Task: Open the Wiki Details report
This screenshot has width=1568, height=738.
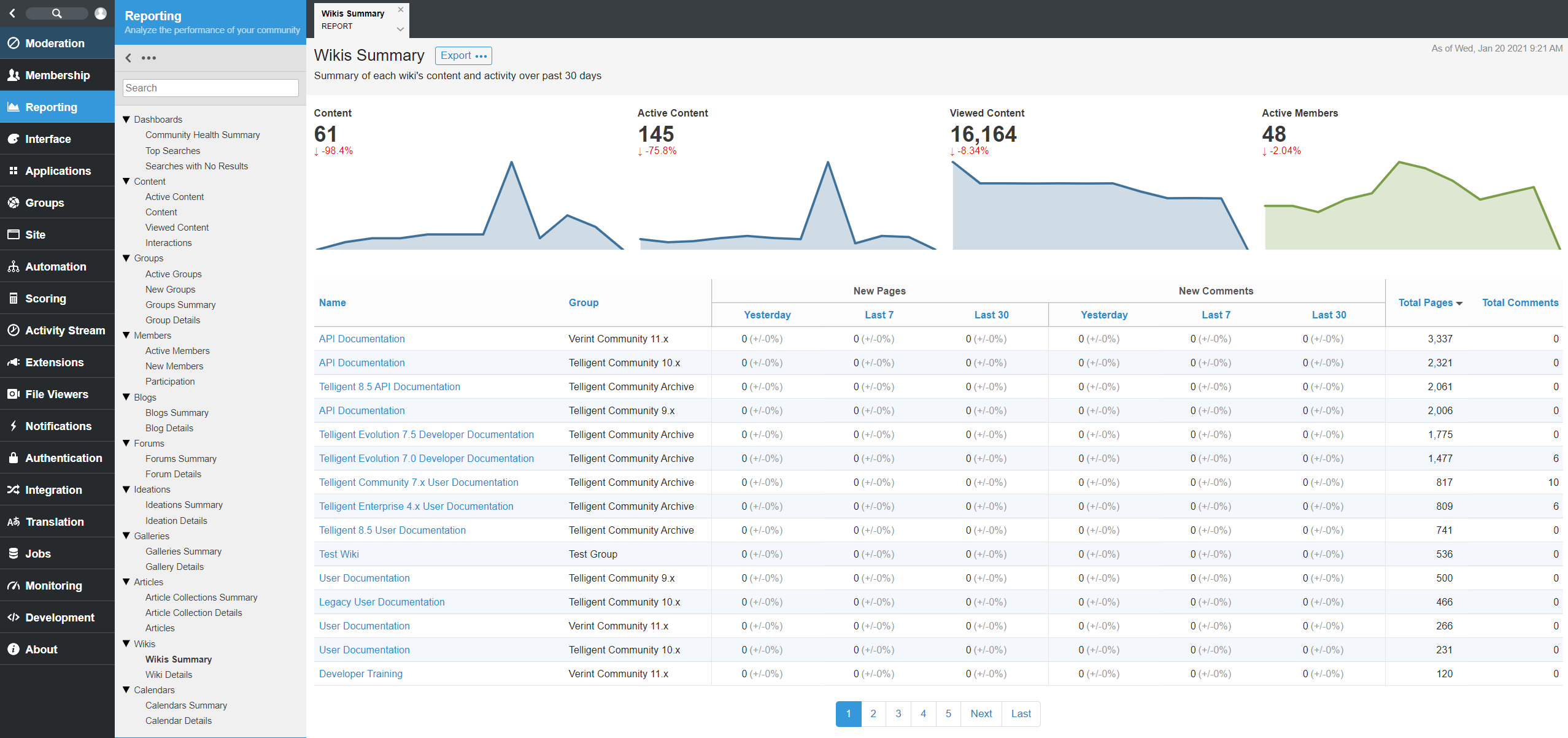Action: click(169, 675)
